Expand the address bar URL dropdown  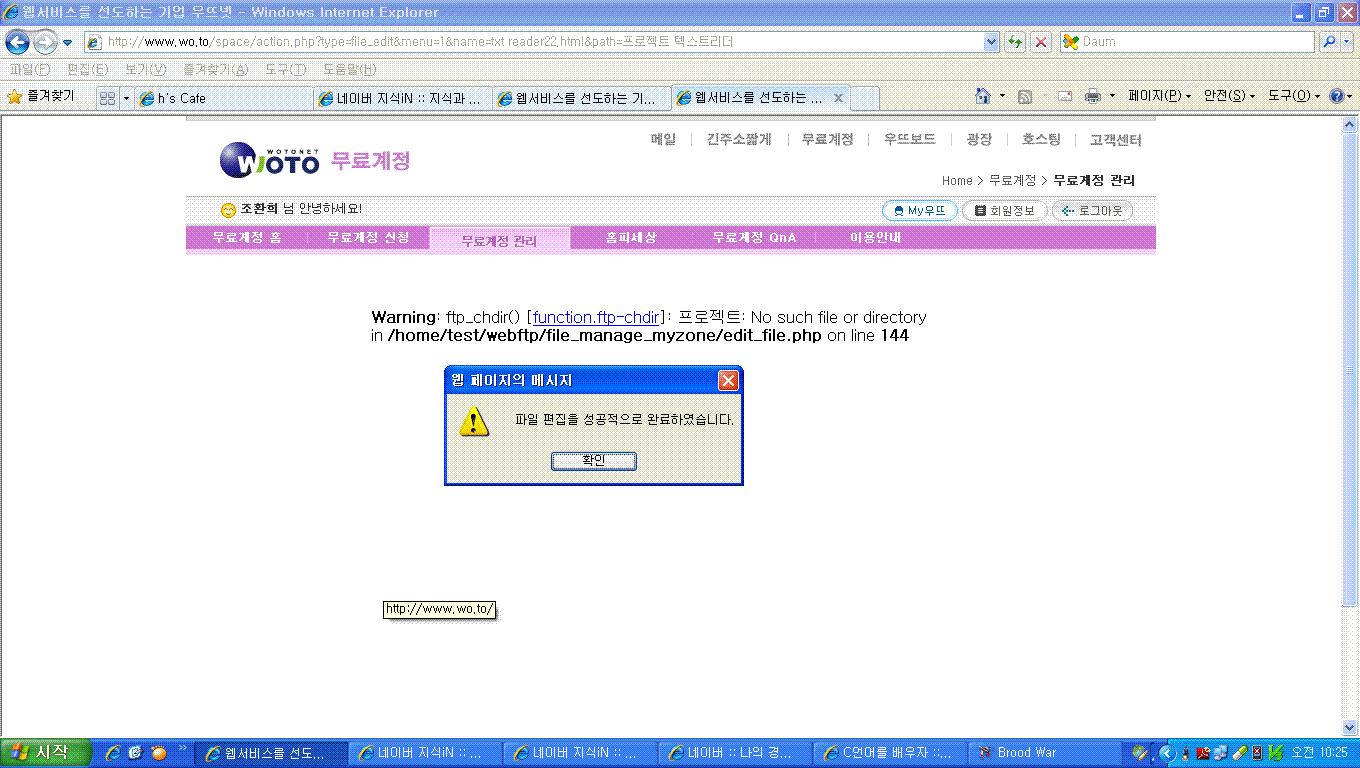click(x=991, y=42)
